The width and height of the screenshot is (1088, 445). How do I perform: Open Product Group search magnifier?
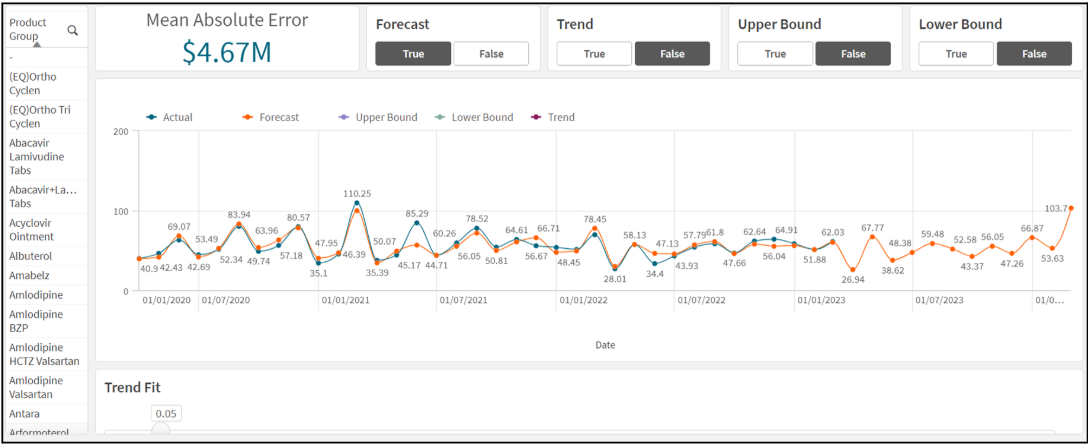pos(72,30)
